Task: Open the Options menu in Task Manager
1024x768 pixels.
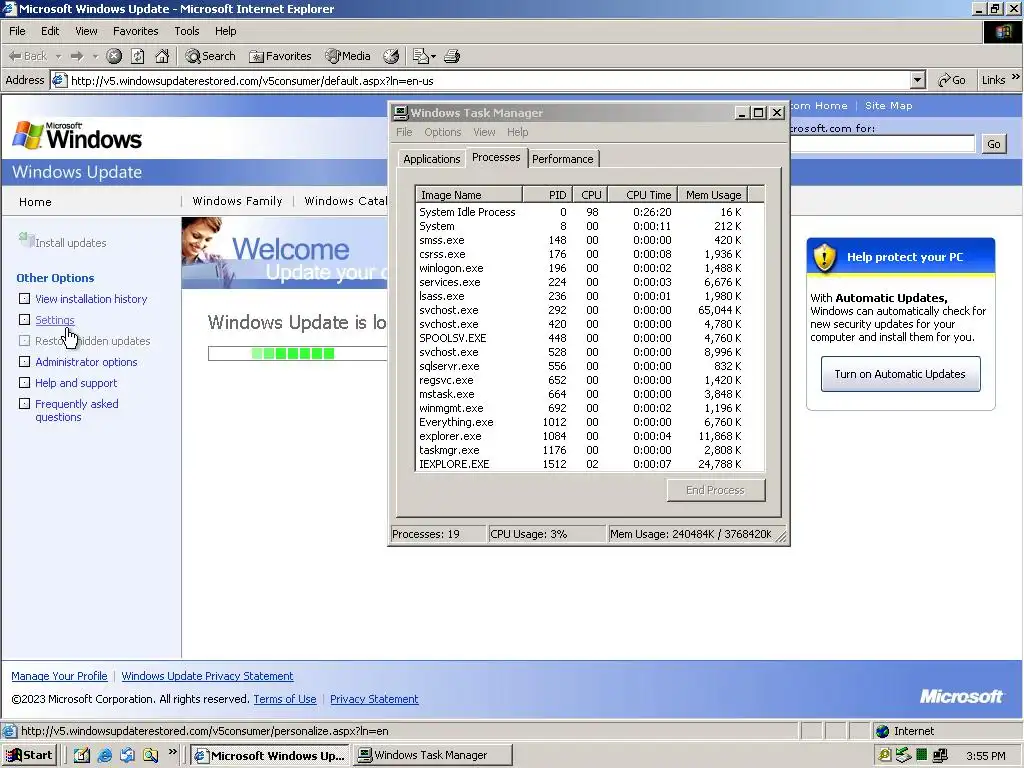Action: pyautogui.click(x=442, y=132)
